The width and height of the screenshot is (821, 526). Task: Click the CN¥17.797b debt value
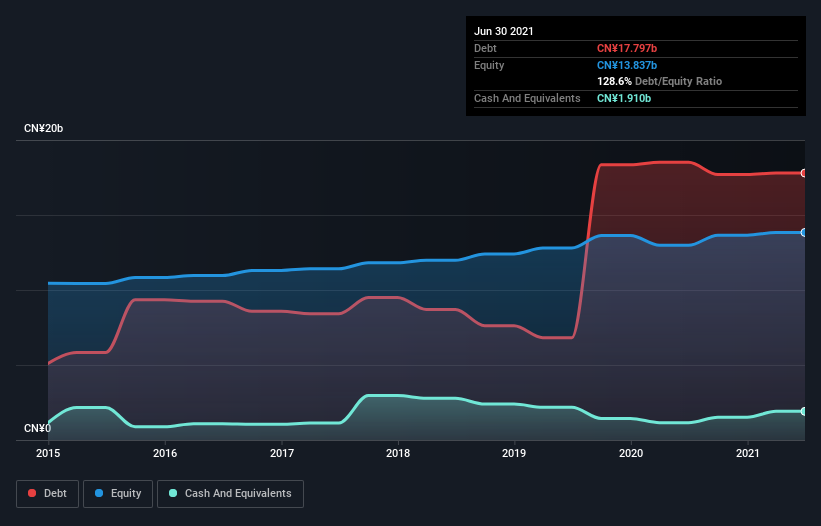[627, 48]
